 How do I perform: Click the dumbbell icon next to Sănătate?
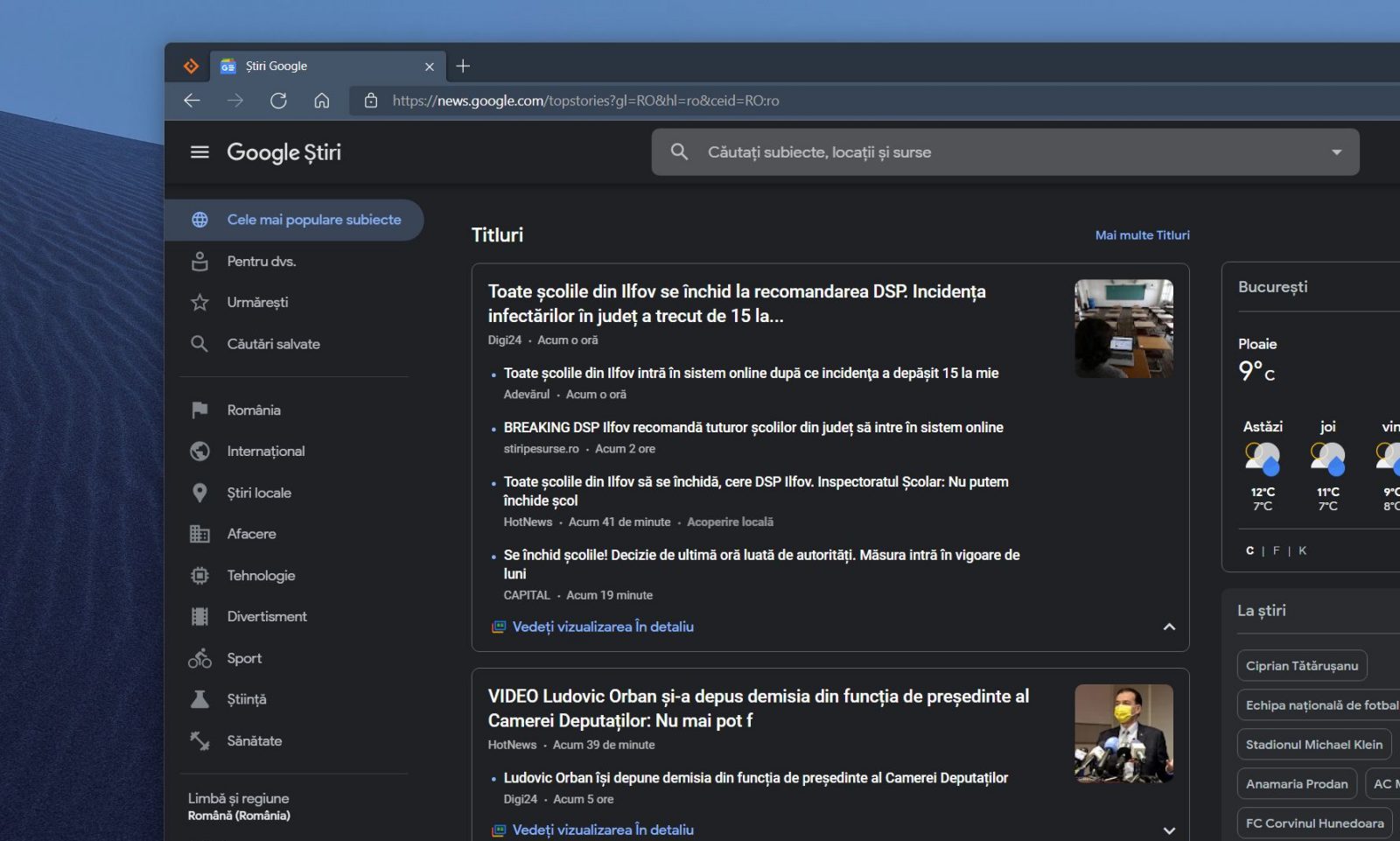pyautogui.click(x=199, y=741)
